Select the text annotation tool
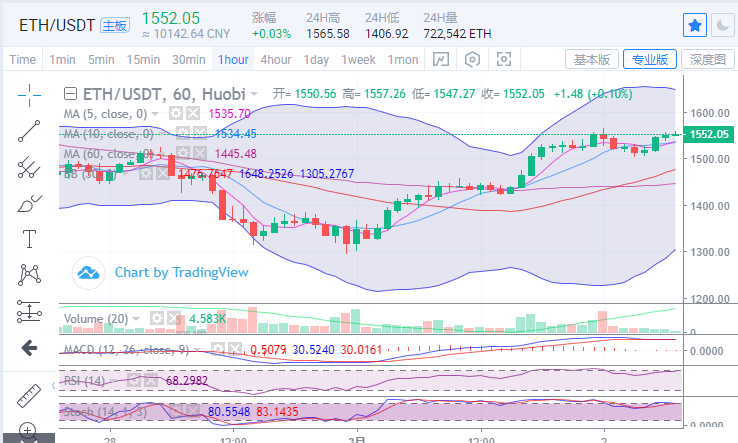738x443 pixels. [x=29, y=239]
